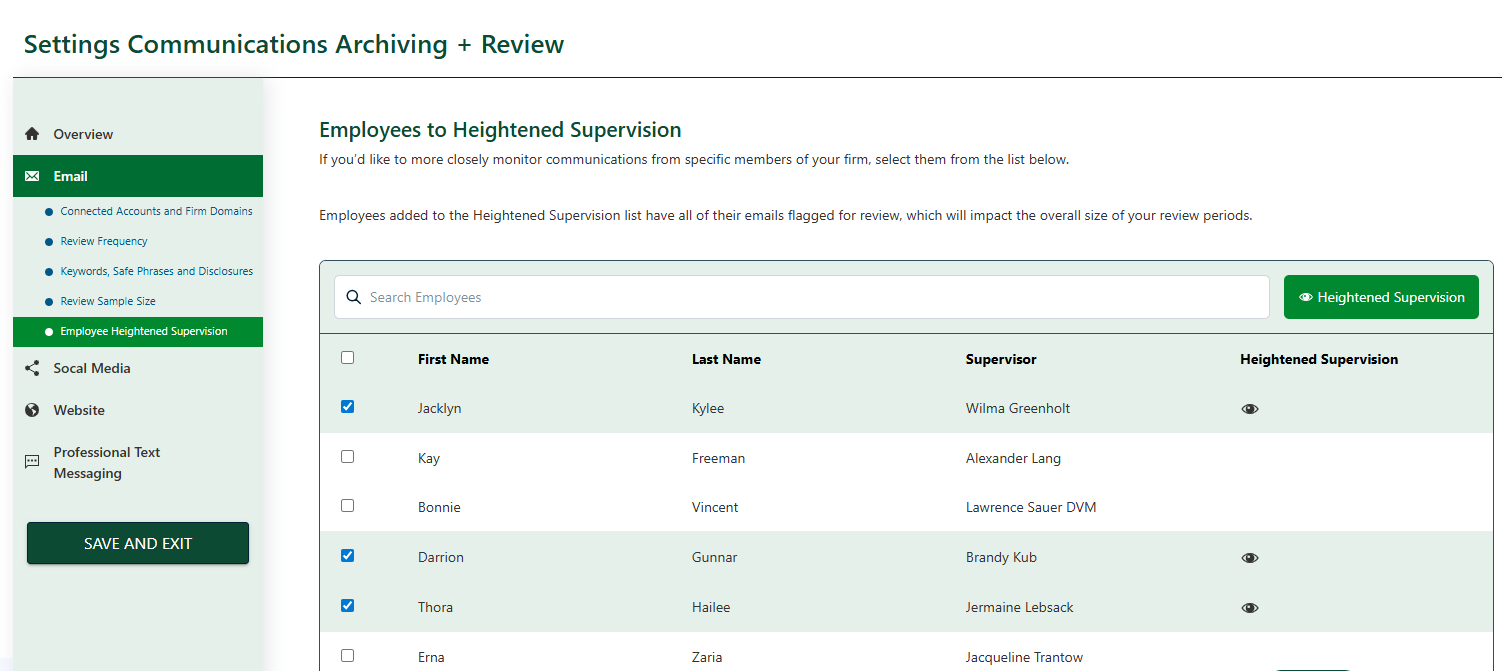Screen dimensions: 1502x671
Task: Check the checkbox for Kay Freeman
Action: point(347,457)
